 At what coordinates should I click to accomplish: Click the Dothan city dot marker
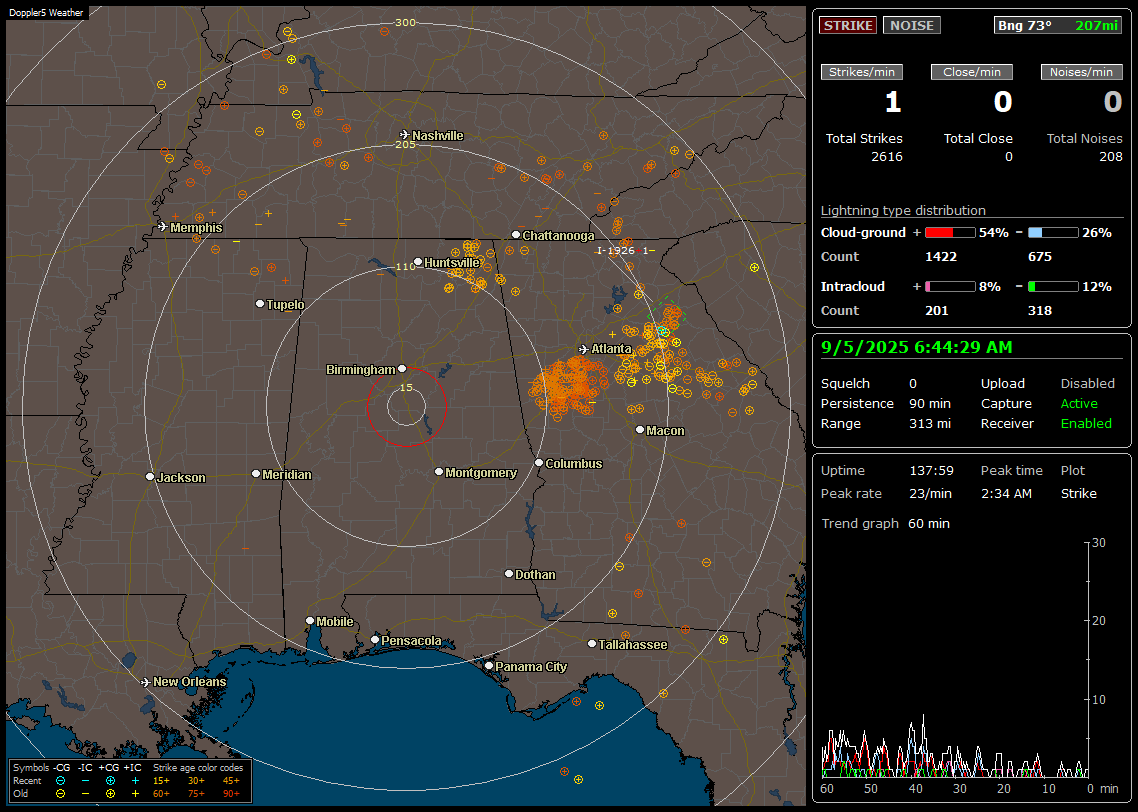[x=509, y=573]
